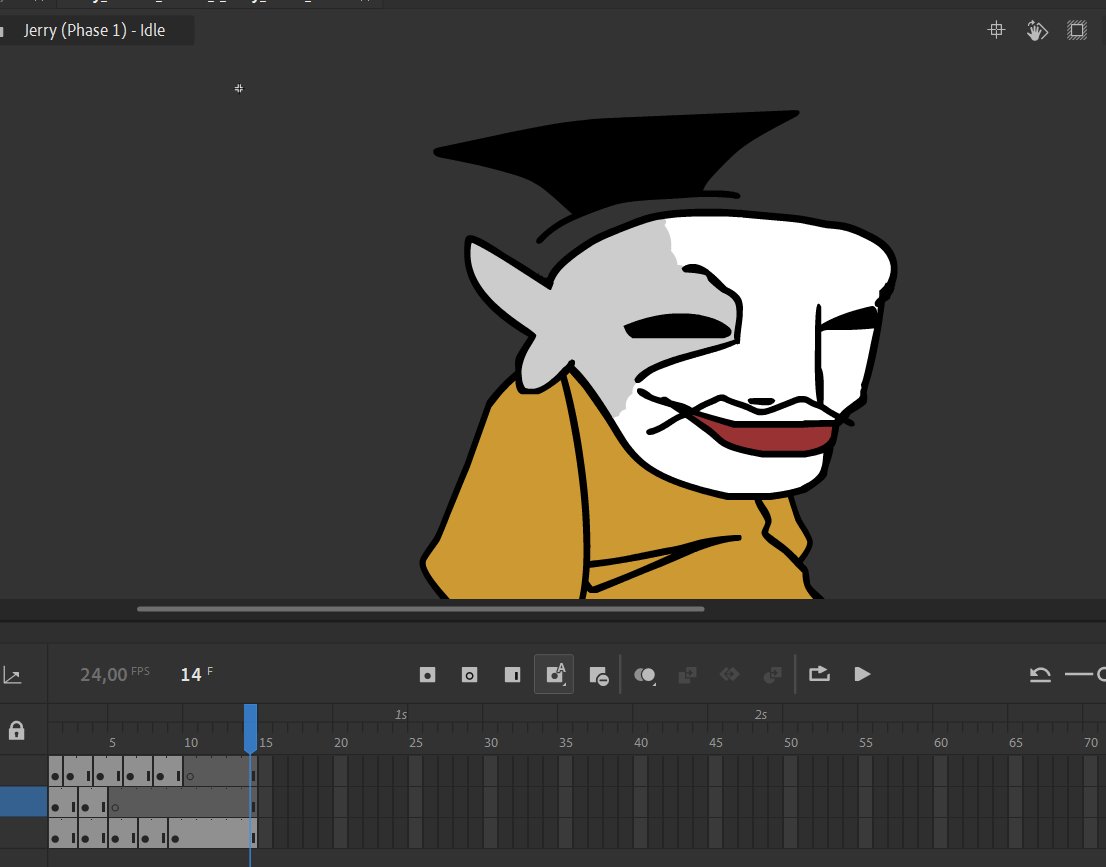Image resolution: width=1106 pixels, height=867 pixels.
Task: Click the Remove Frame button
Action: (599, 676)
